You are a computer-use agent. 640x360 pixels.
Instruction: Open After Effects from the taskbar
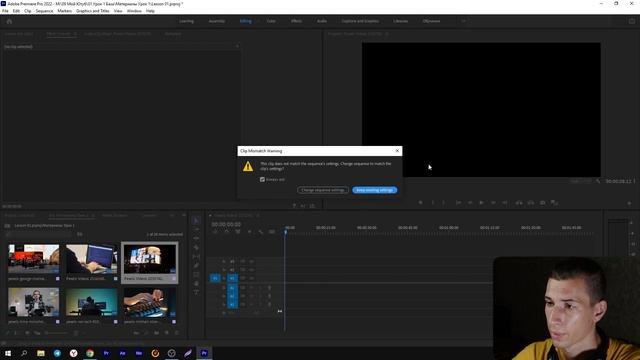[x=122, y=353]
